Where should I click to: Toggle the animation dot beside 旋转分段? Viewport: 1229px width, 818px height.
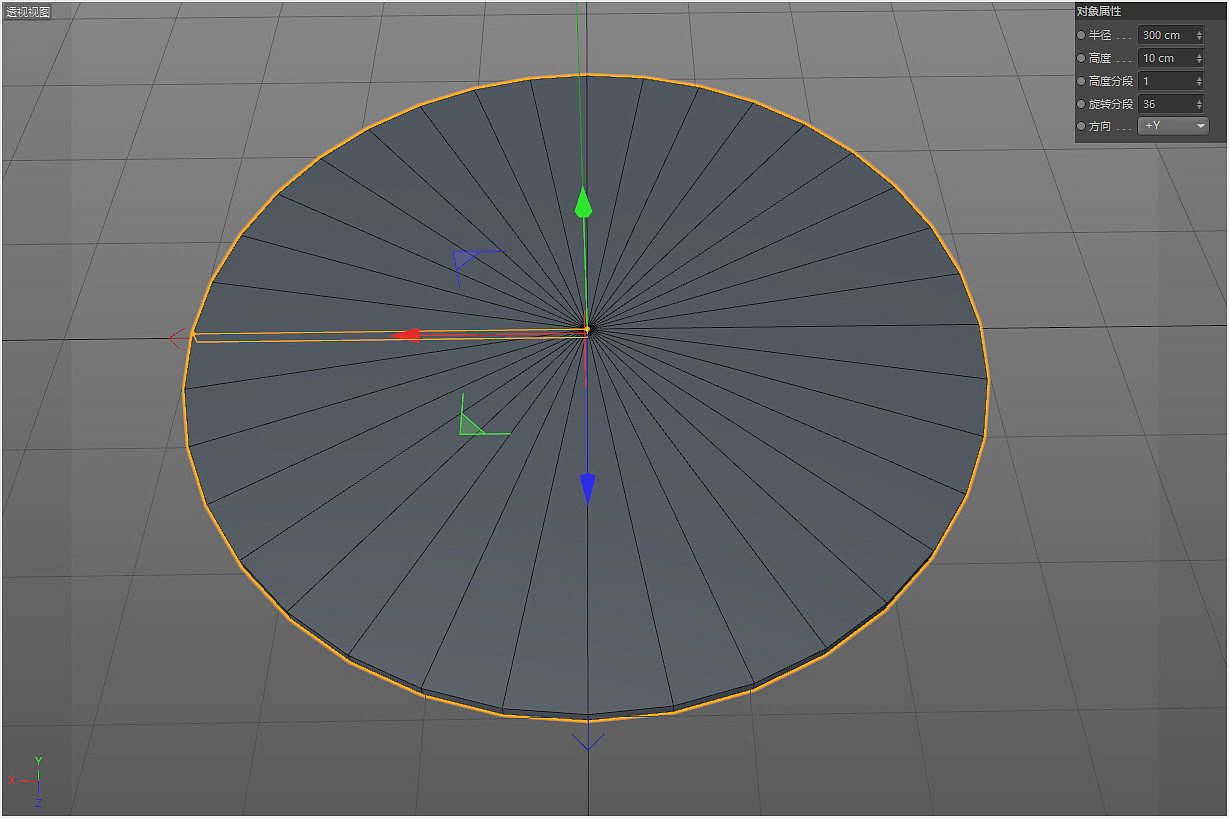[x=1081, y=104]
